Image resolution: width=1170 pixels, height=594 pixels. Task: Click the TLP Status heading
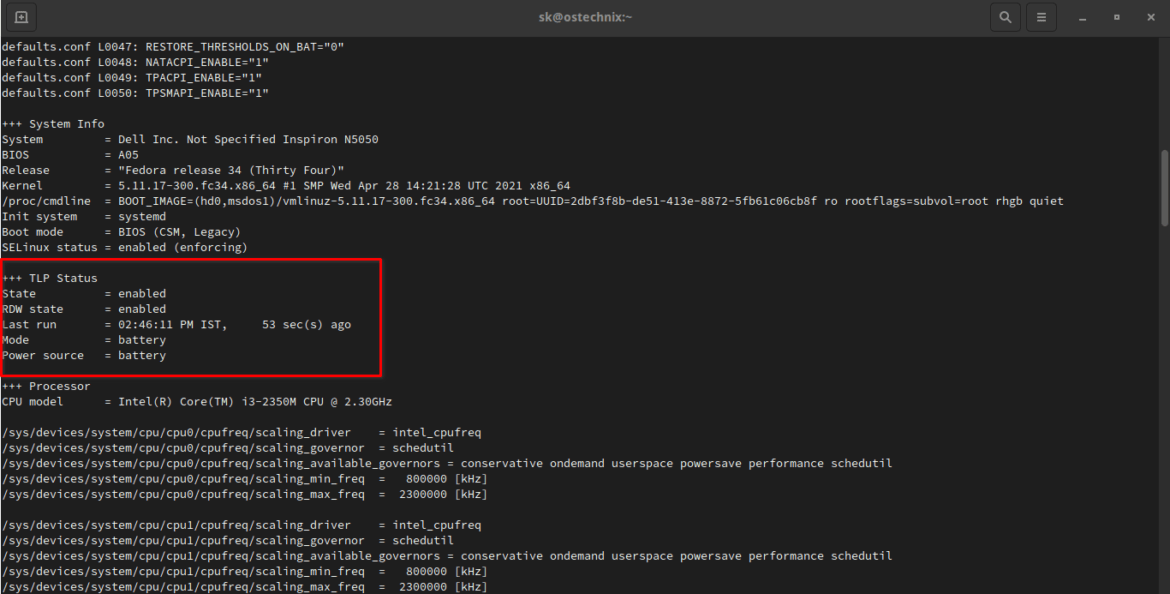pos(53,277)
